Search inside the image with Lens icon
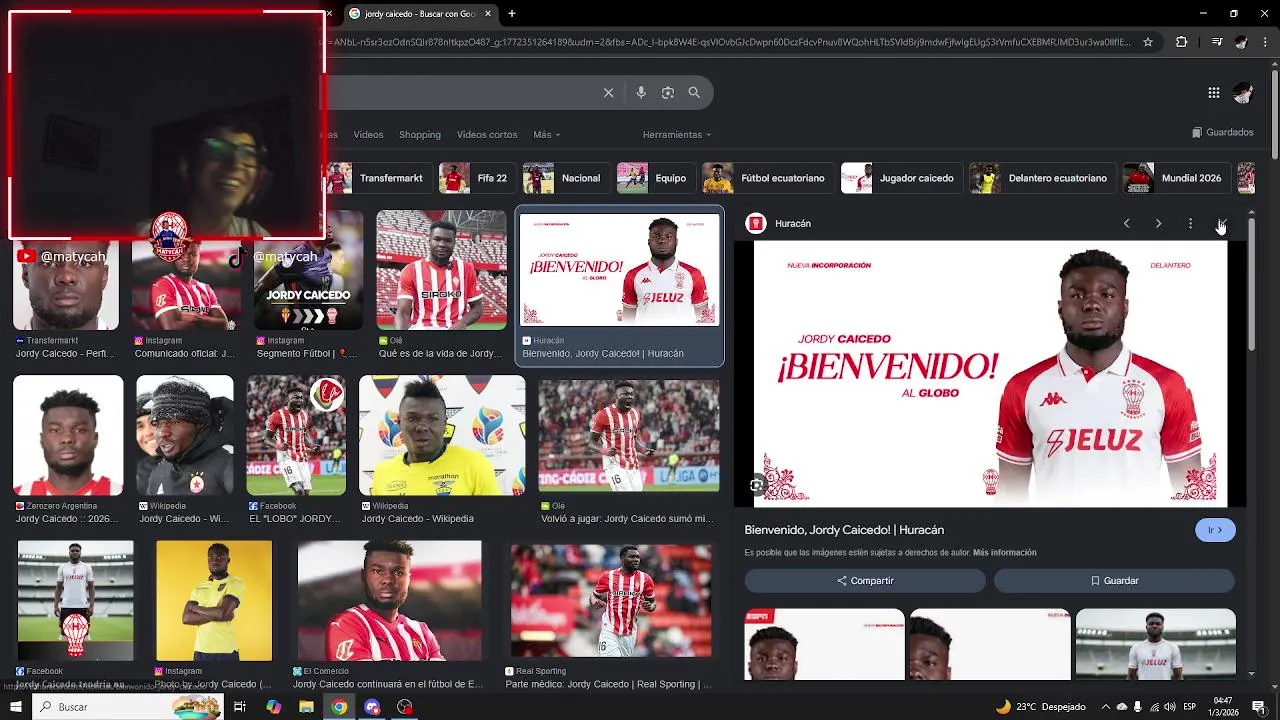This screenshot has height=720, width=1280. 757,485
